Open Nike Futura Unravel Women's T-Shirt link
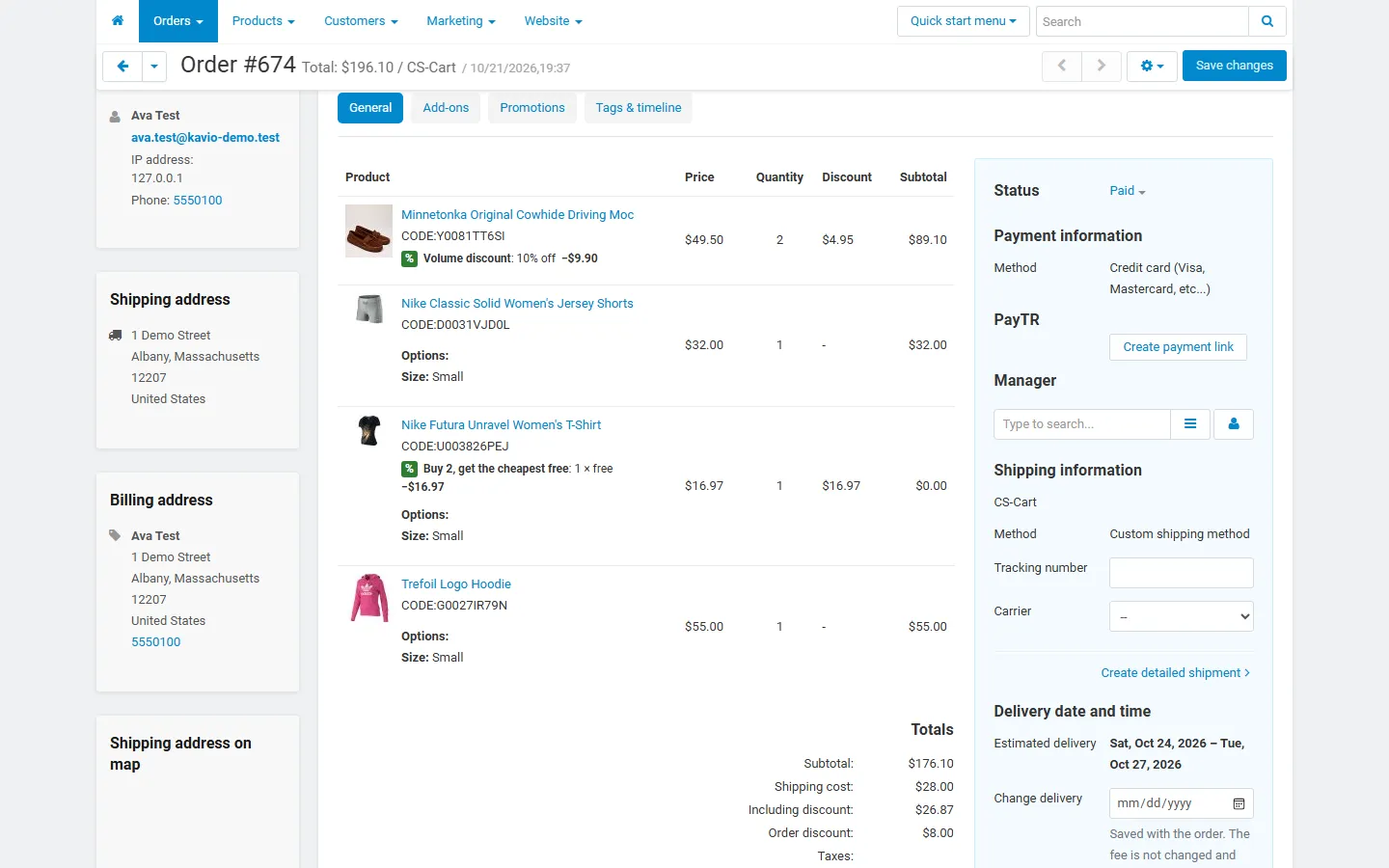The image size is (1389, 868). 502,425
